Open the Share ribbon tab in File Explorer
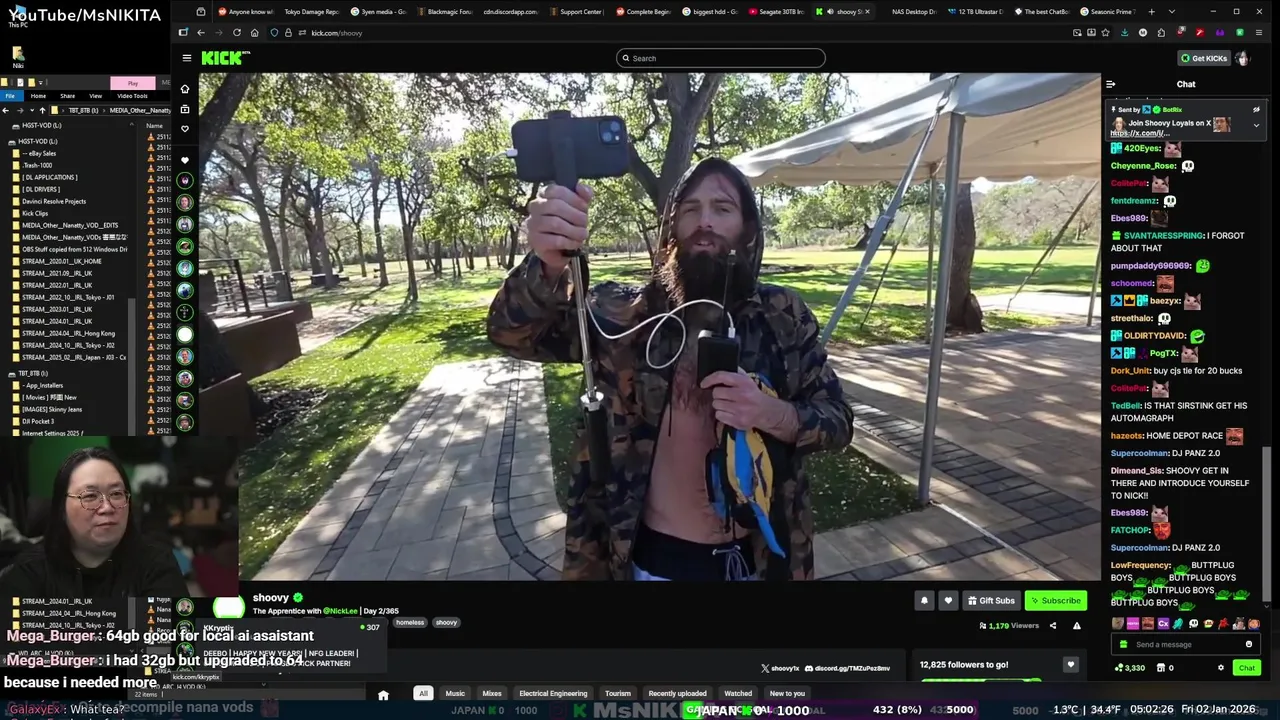1280x720 pixels. pyautogui.click(x=67, y=96)
